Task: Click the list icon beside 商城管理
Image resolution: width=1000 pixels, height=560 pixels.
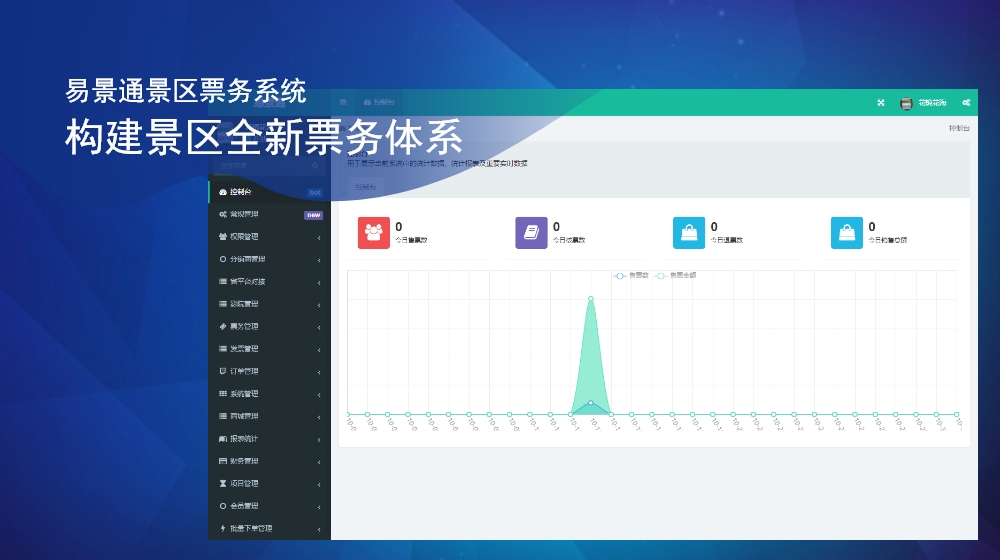Action: click(x=223, y=416)
